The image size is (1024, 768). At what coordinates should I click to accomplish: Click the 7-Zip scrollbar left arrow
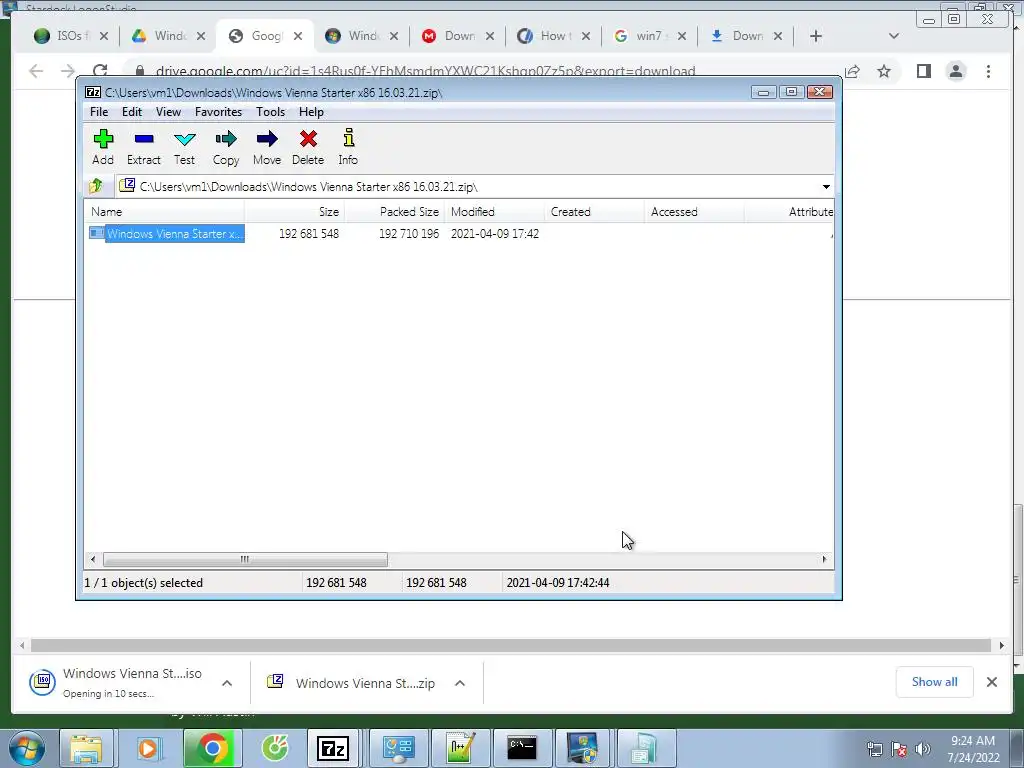pos(93,560)
